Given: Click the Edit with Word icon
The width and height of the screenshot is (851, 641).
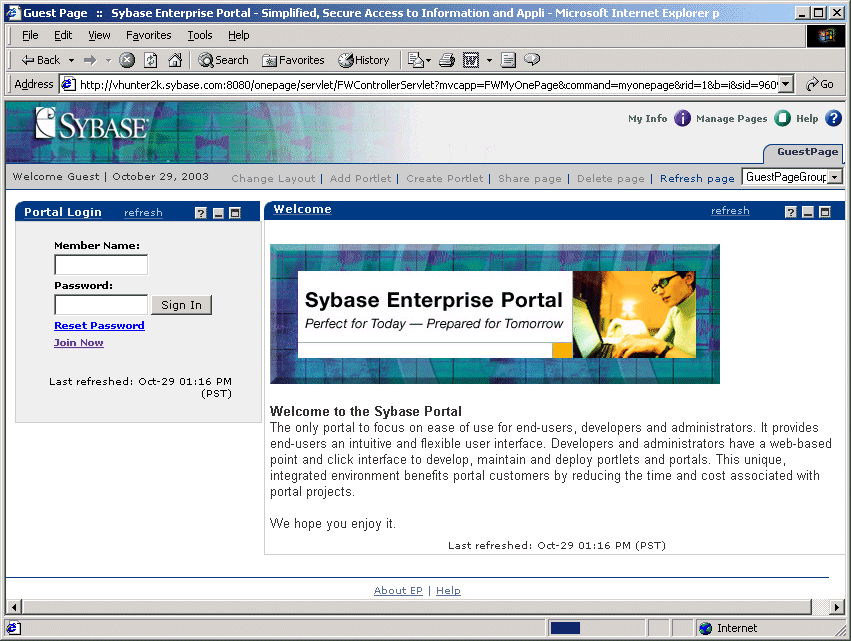Looking at the screenshot, I should pyautogui.click(x=471, y=60).
